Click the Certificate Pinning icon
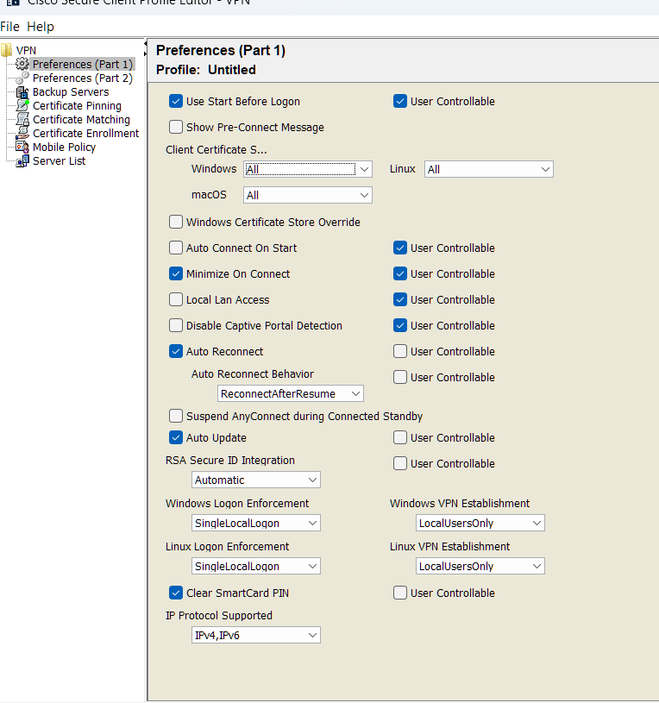The image size is (659, 703). pos(23,106)
